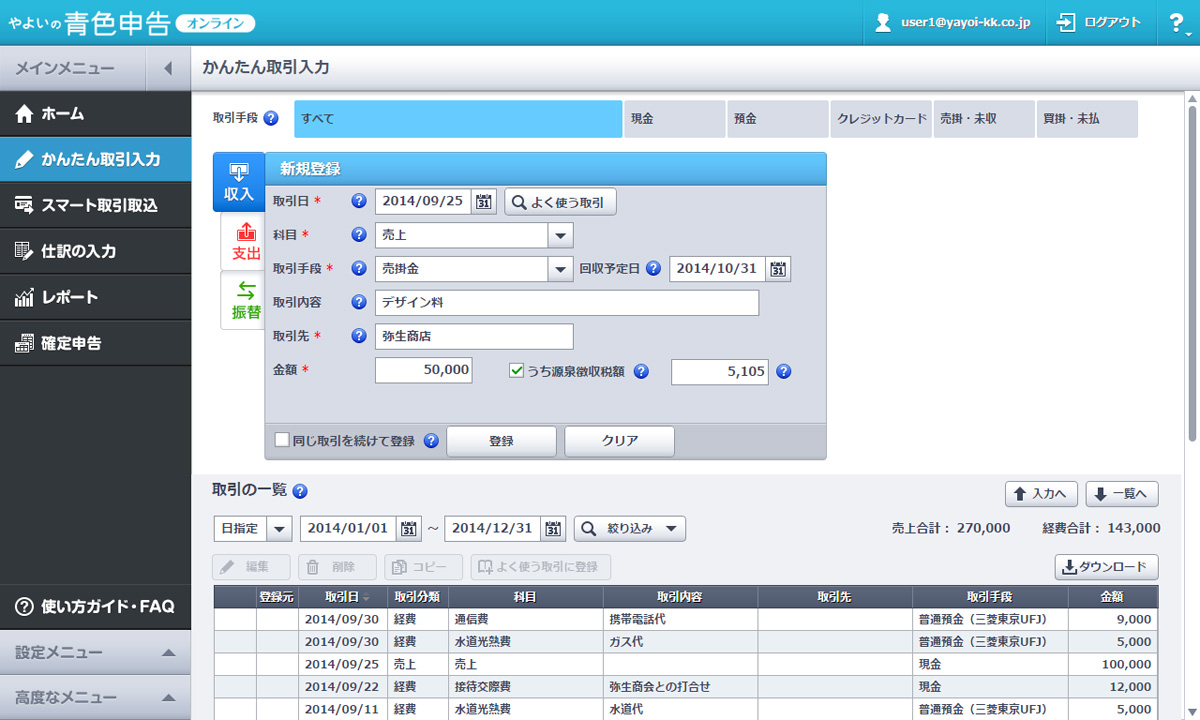This screenshot has width=1200, height=720.
Task: Click the 金額 amount input field
Action: (423, 371)
